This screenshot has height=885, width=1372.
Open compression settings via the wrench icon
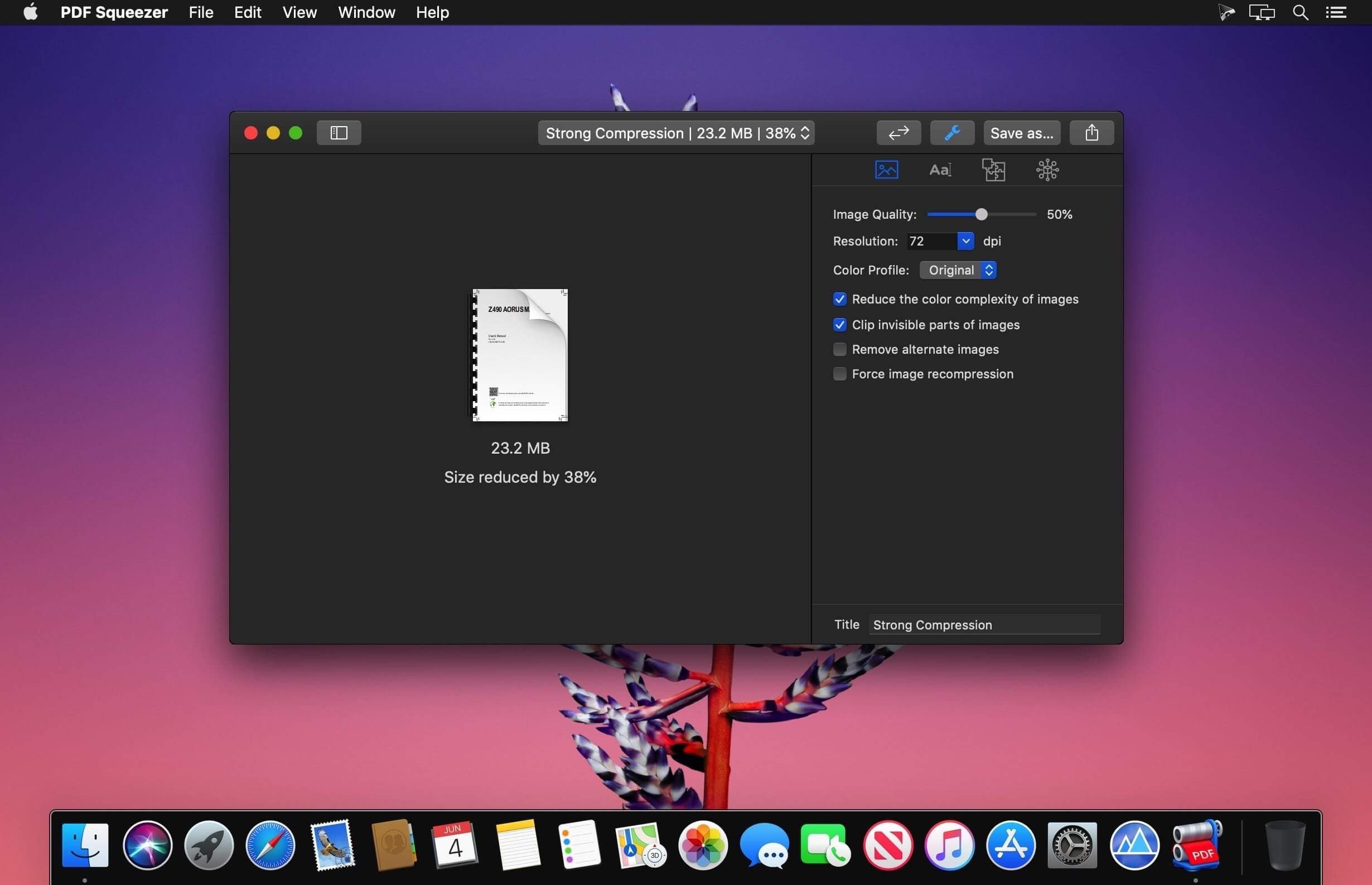tap(951, 133)
